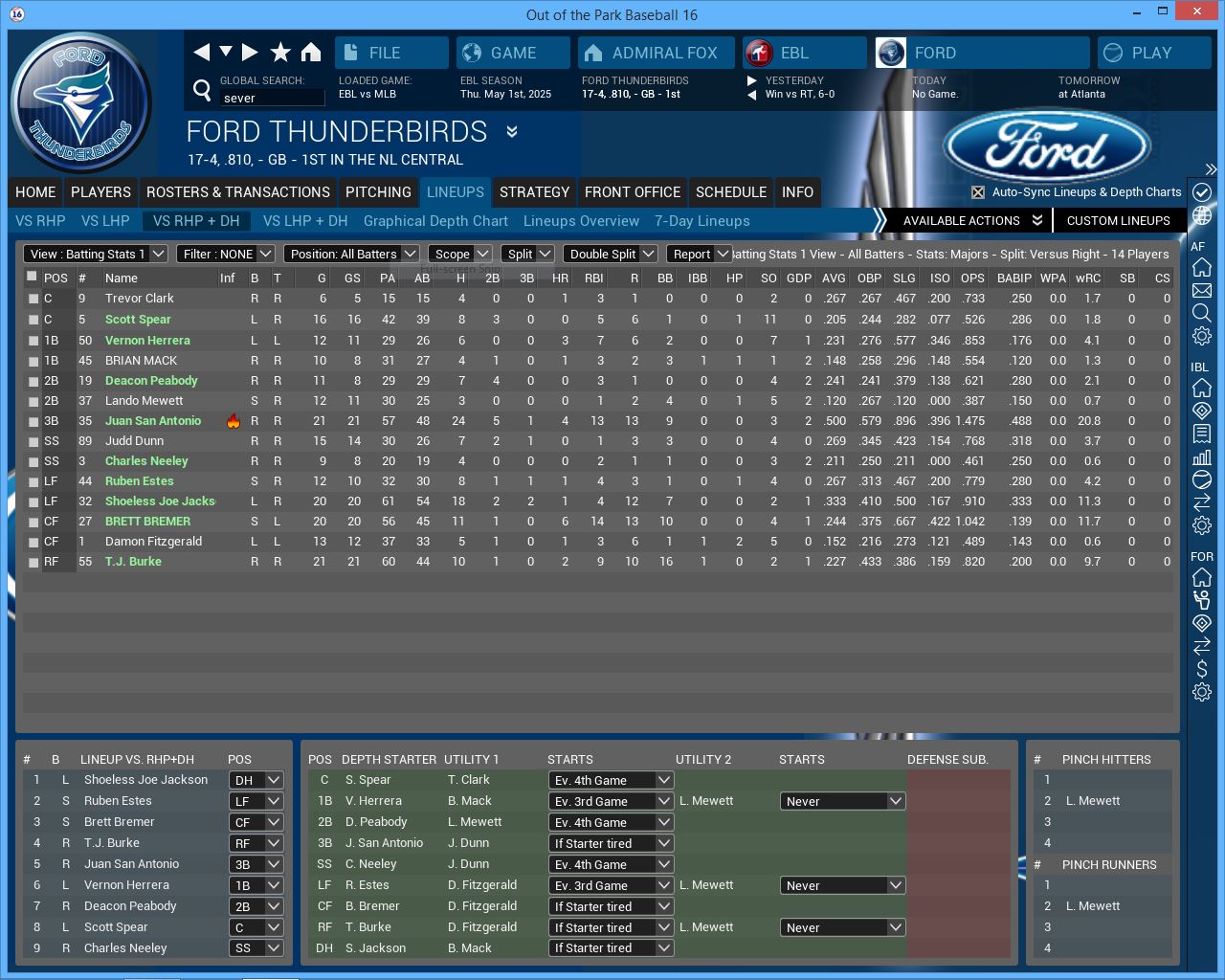Click the home icon in top navigation

(x=311, y=53)
